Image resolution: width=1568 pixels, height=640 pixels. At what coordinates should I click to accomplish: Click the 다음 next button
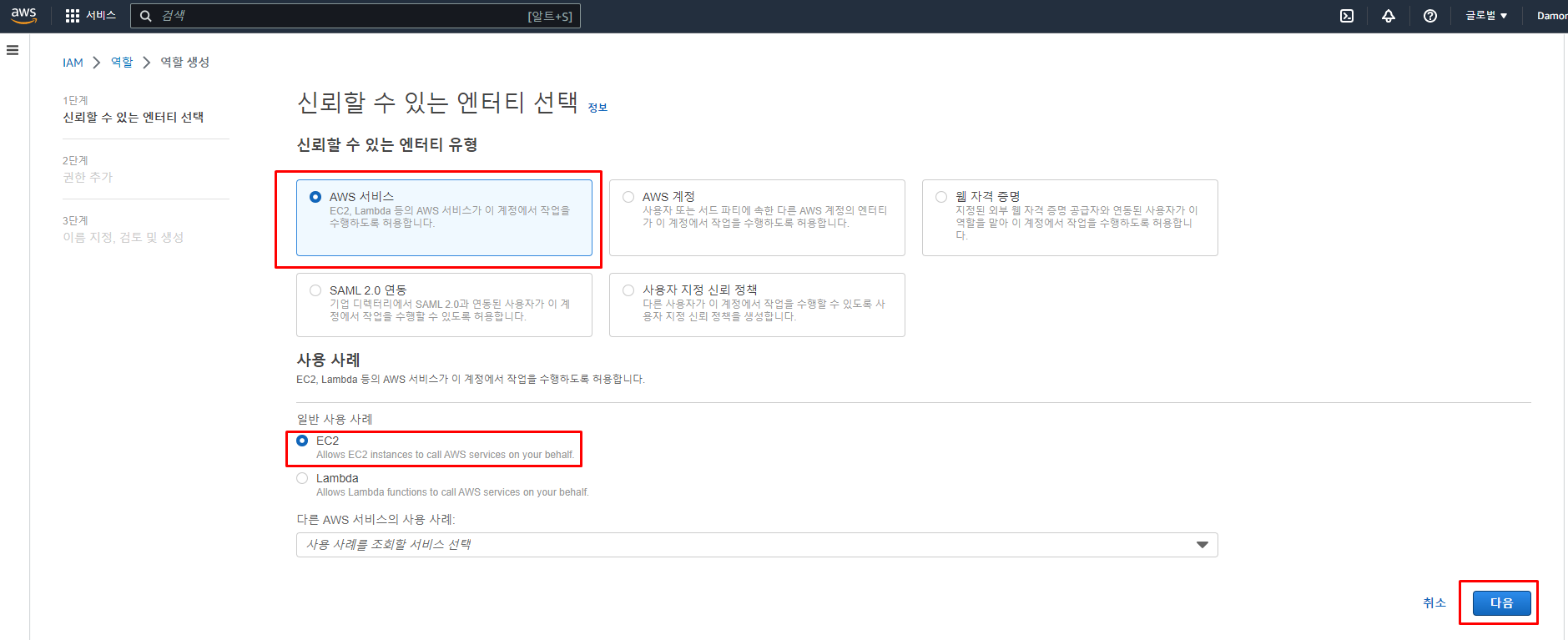1501,602
